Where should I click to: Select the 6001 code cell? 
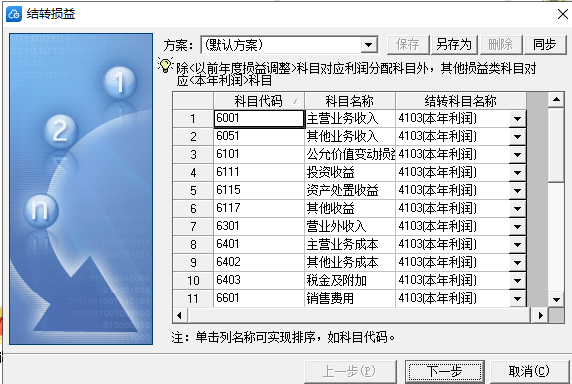click(x=259, y=119)
